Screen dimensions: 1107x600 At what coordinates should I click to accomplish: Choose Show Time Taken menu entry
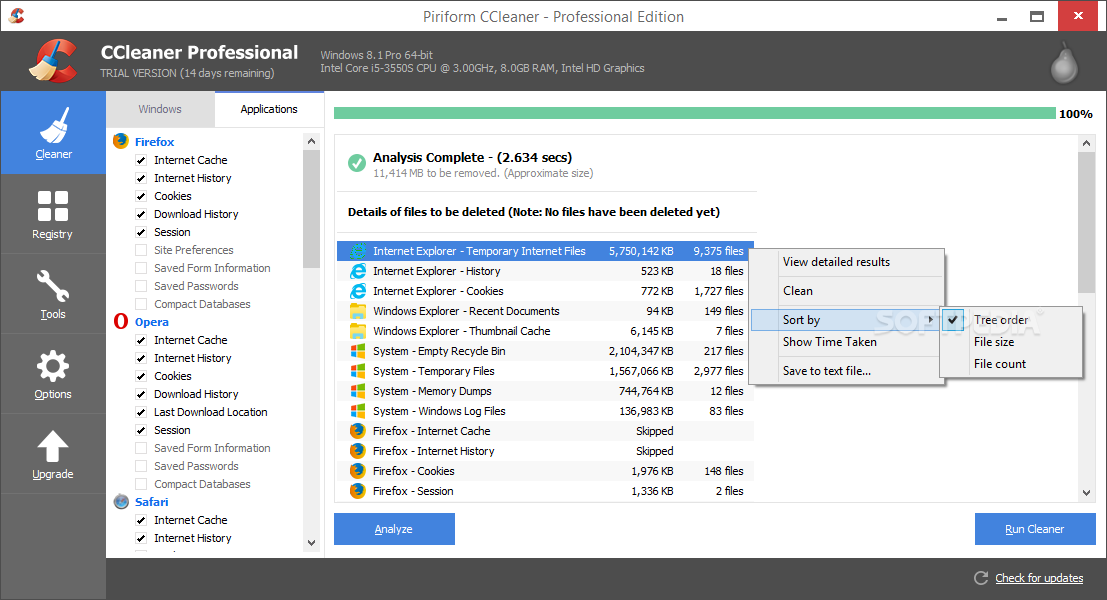coord(830,342)
